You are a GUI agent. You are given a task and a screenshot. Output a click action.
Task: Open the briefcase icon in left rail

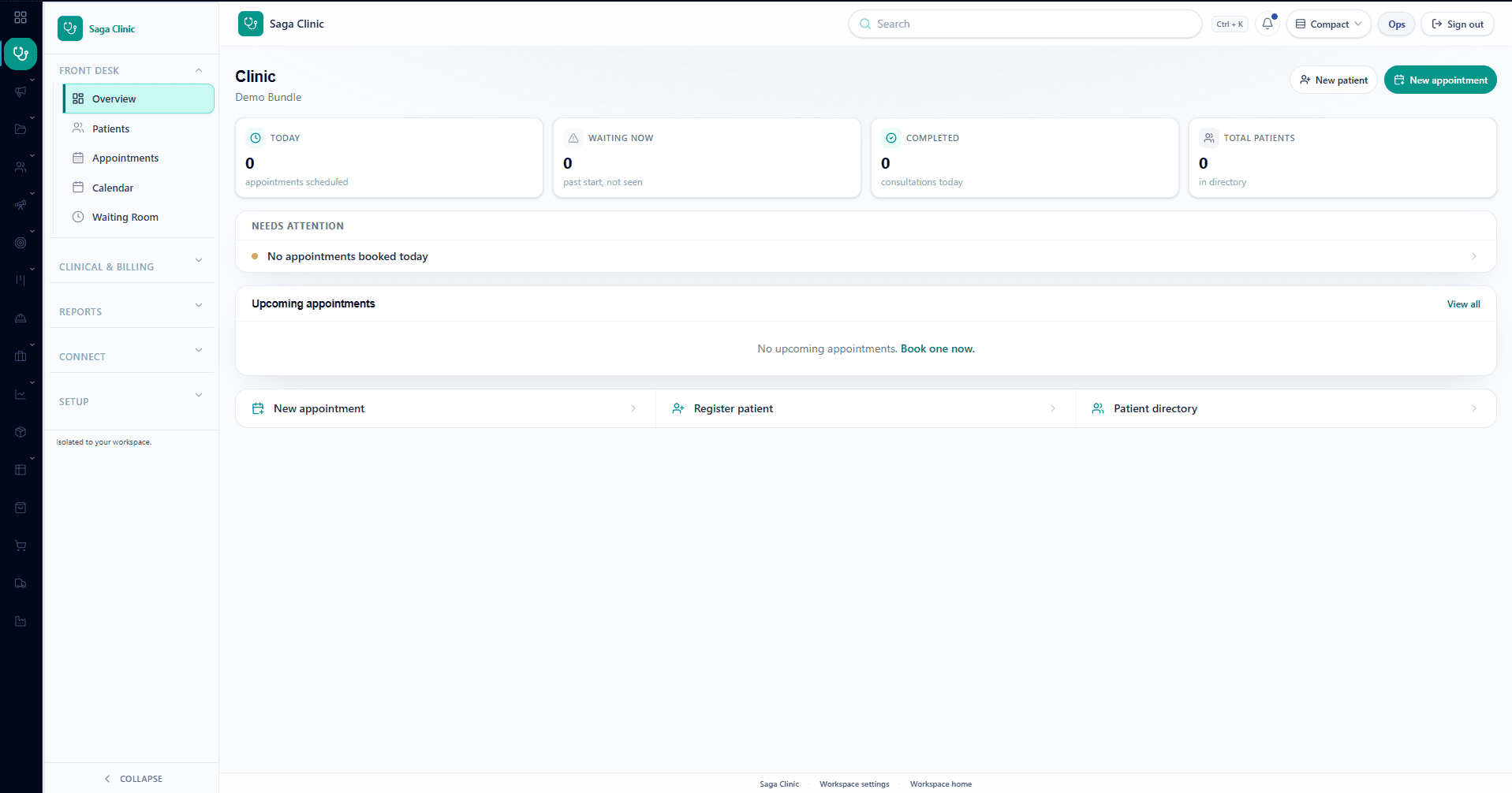tap(21, 356)
